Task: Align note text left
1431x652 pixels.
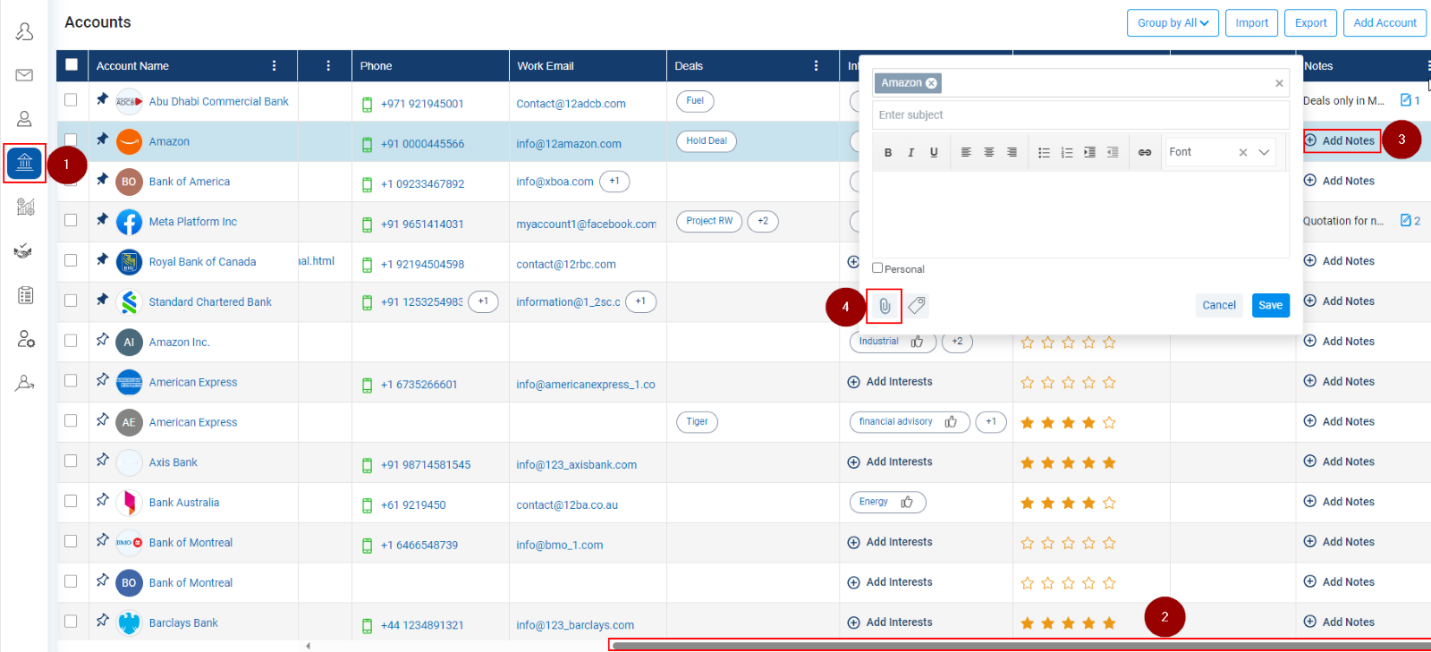Action: [966, 153]
